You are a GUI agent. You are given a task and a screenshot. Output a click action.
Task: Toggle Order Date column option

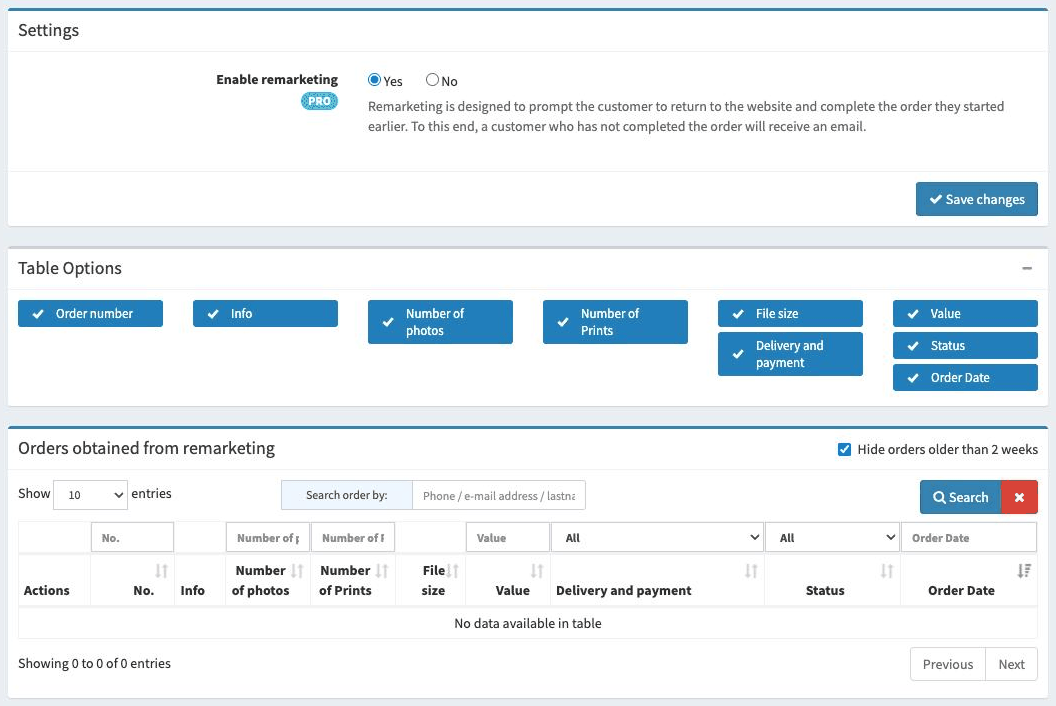click(x=966, y=378)
